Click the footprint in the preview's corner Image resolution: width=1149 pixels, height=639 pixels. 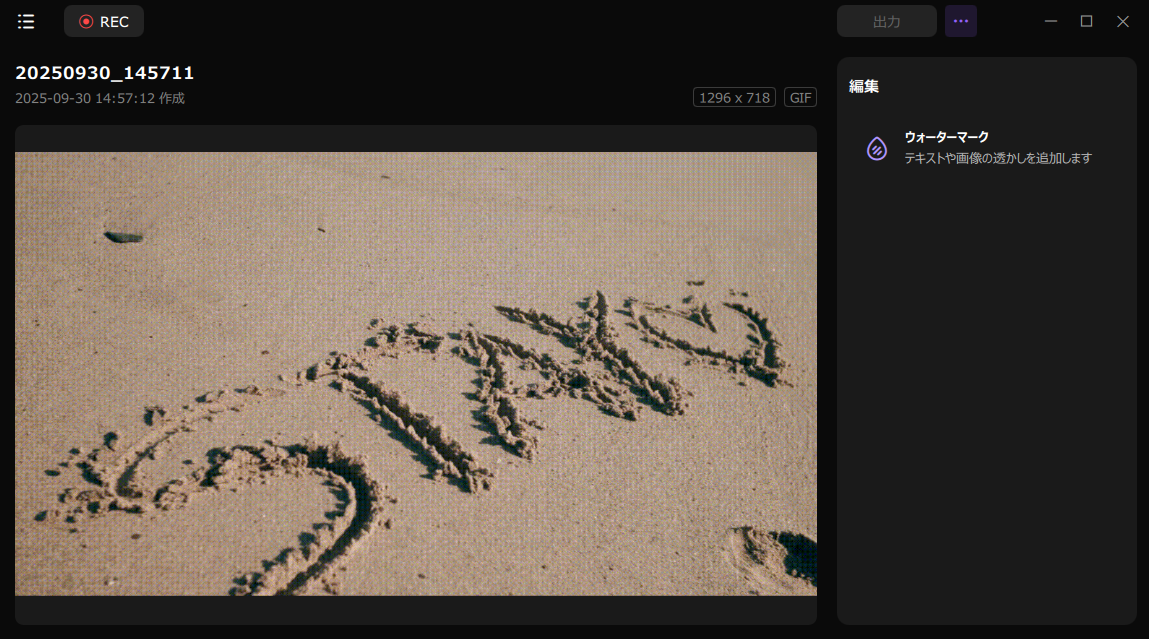[x=775, y=555]
